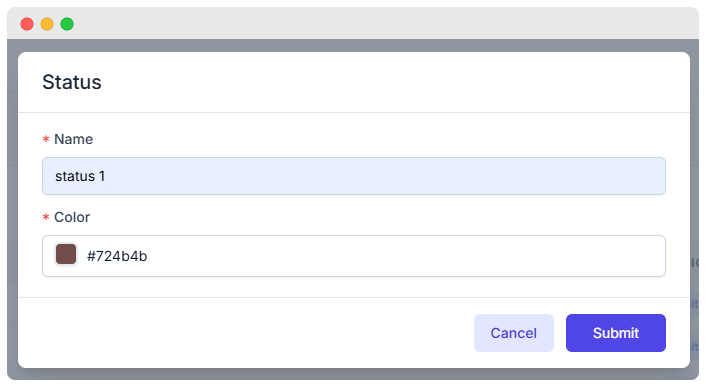706x387 pixels.
Task: Focus the Name input field
Action: pyautogui.click(x=353, y=176)
